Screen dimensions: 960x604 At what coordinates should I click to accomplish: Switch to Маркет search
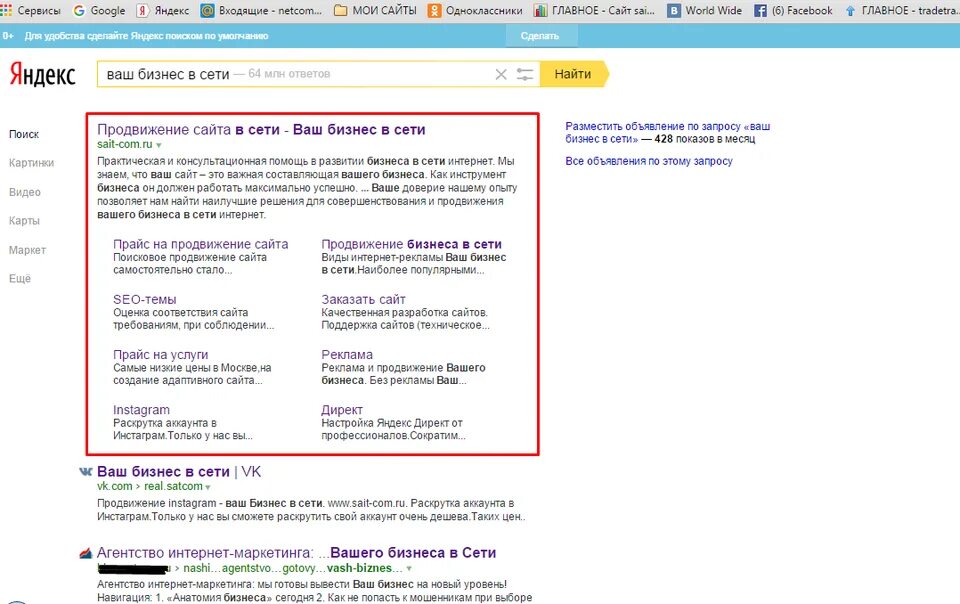27,250
